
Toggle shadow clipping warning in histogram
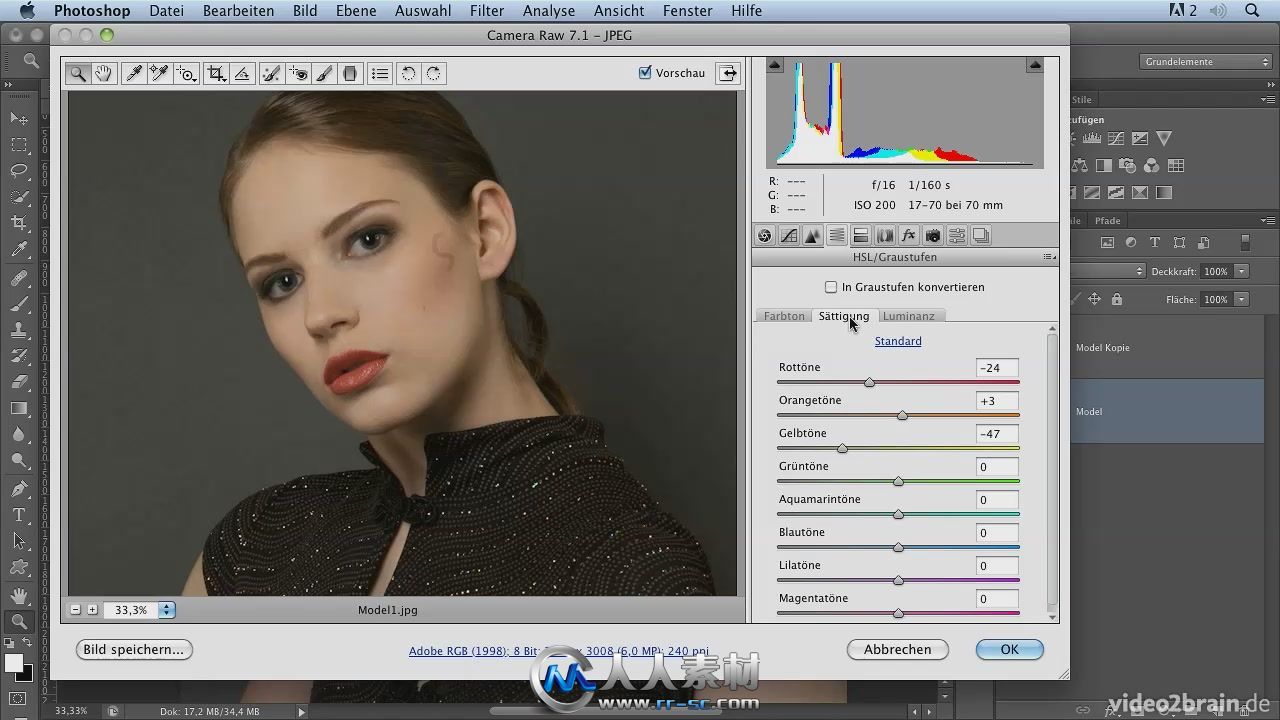(x=775, y=65)
